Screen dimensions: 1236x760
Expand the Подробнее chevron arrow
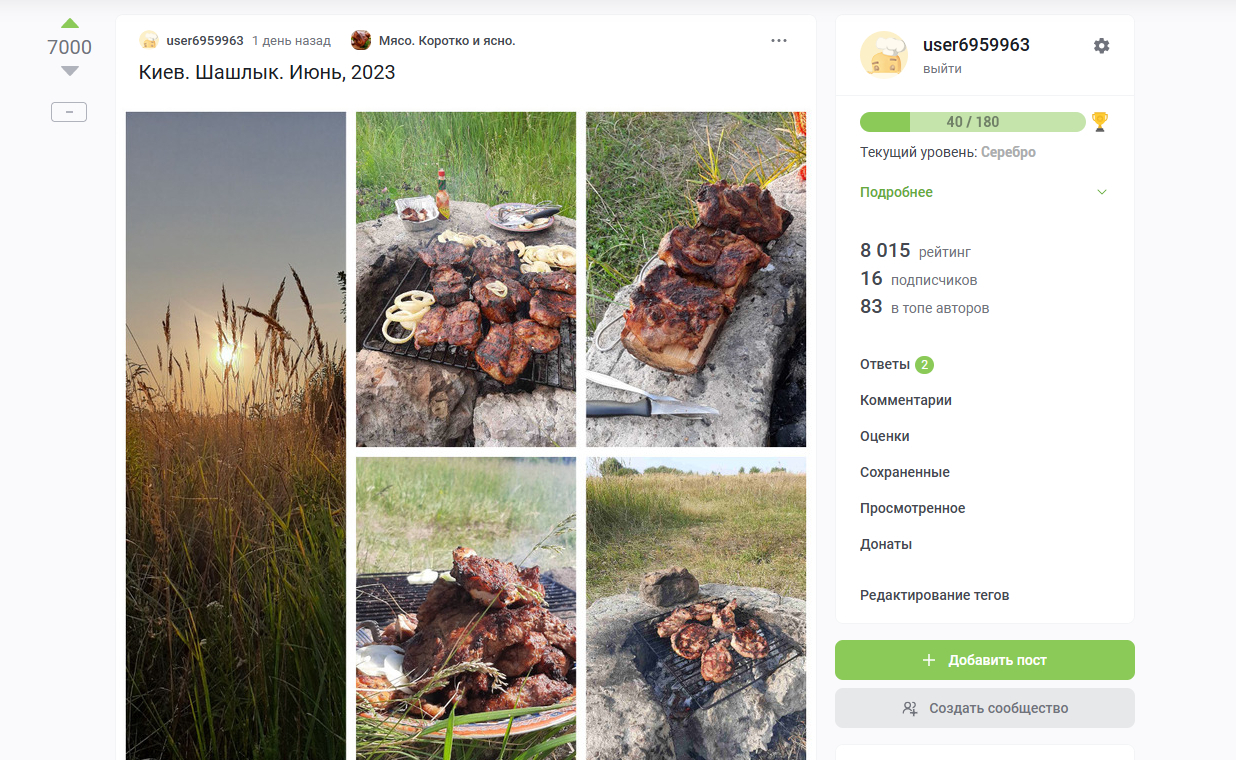[x=1102, y=192]
